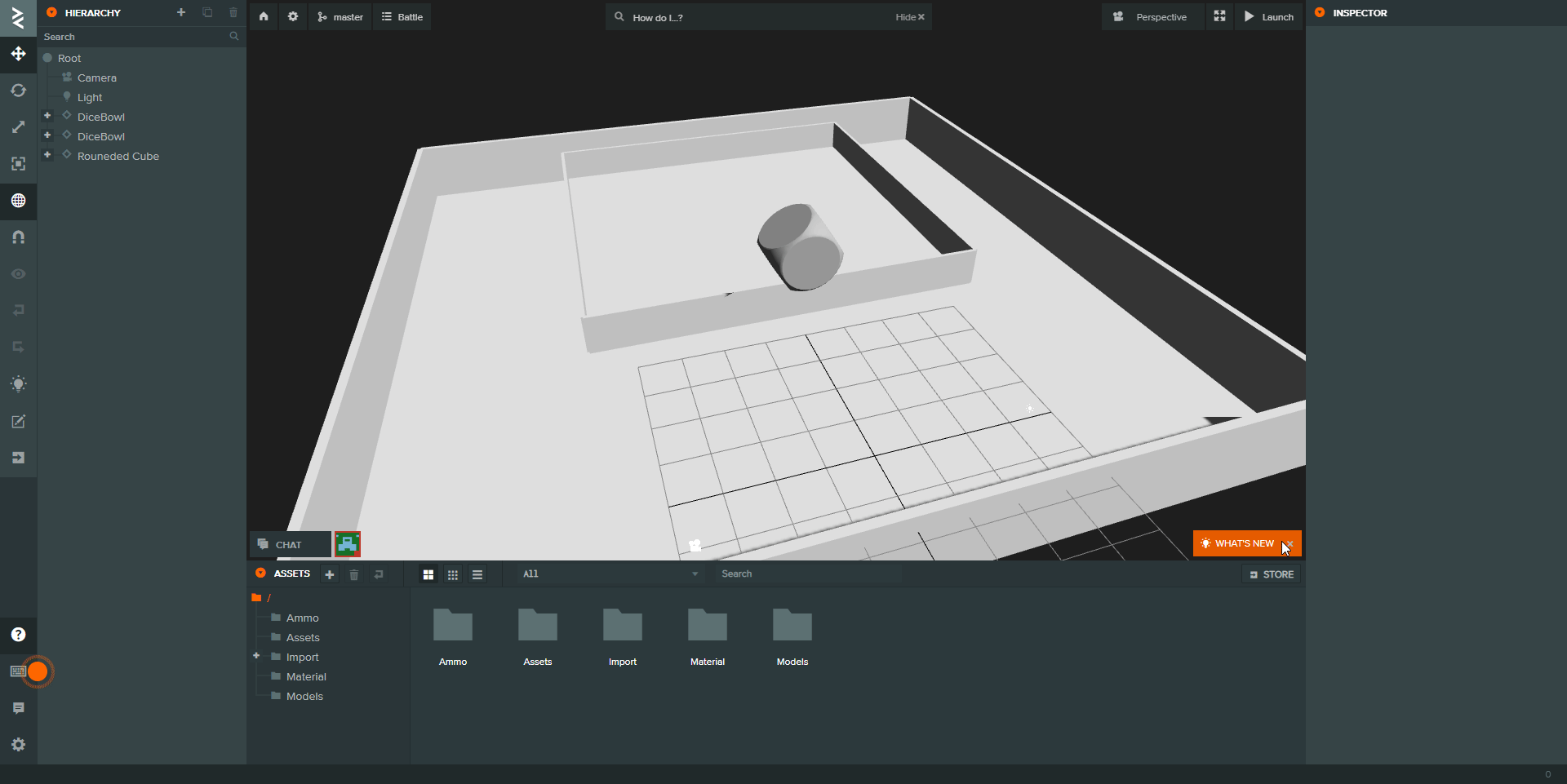Open the Models folder thumbnail
Image resolution: width=1567 pixels, height=784 pixels.
coord(792,636)
